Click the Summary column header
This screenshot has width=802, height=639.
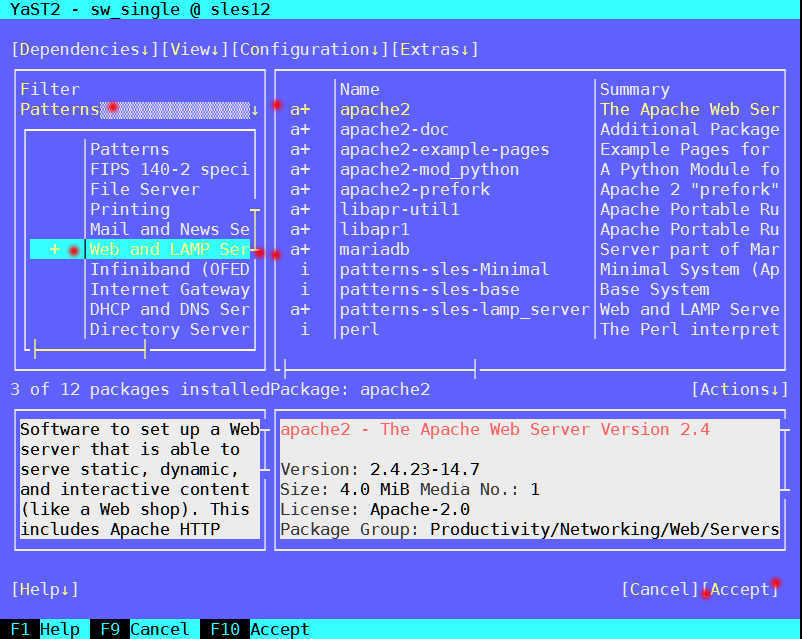pos(635,90)
